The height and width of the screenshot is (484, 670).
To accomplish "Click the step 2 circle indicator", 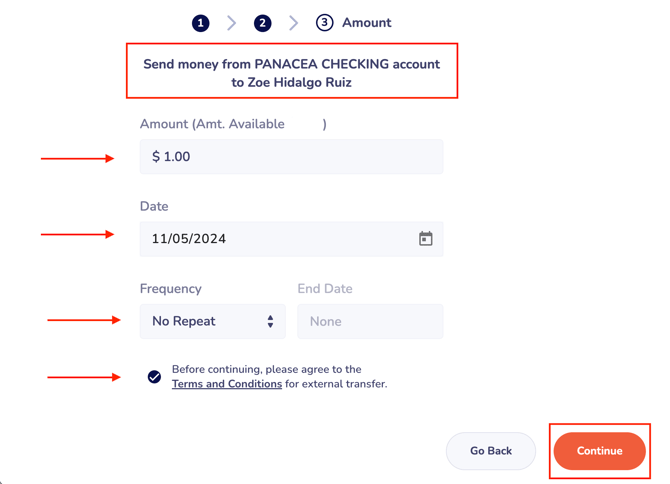I will 263,23.
